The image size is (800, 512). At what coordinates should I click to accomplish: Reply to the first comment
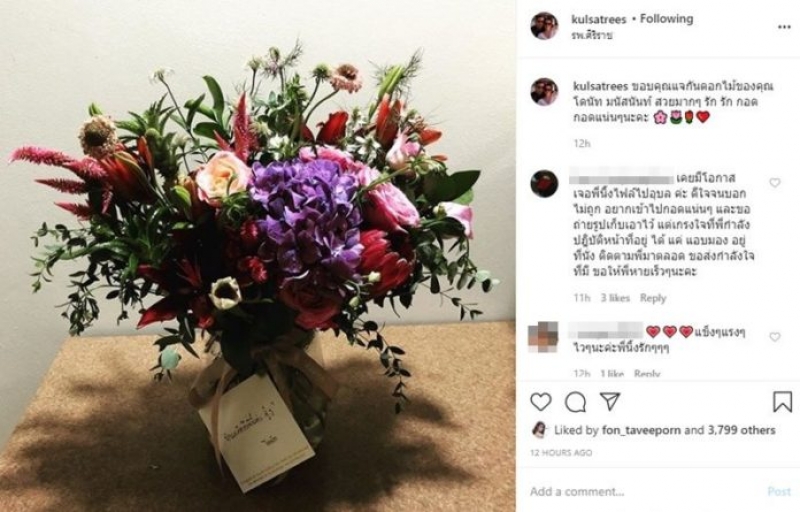(x=653, y=298)
